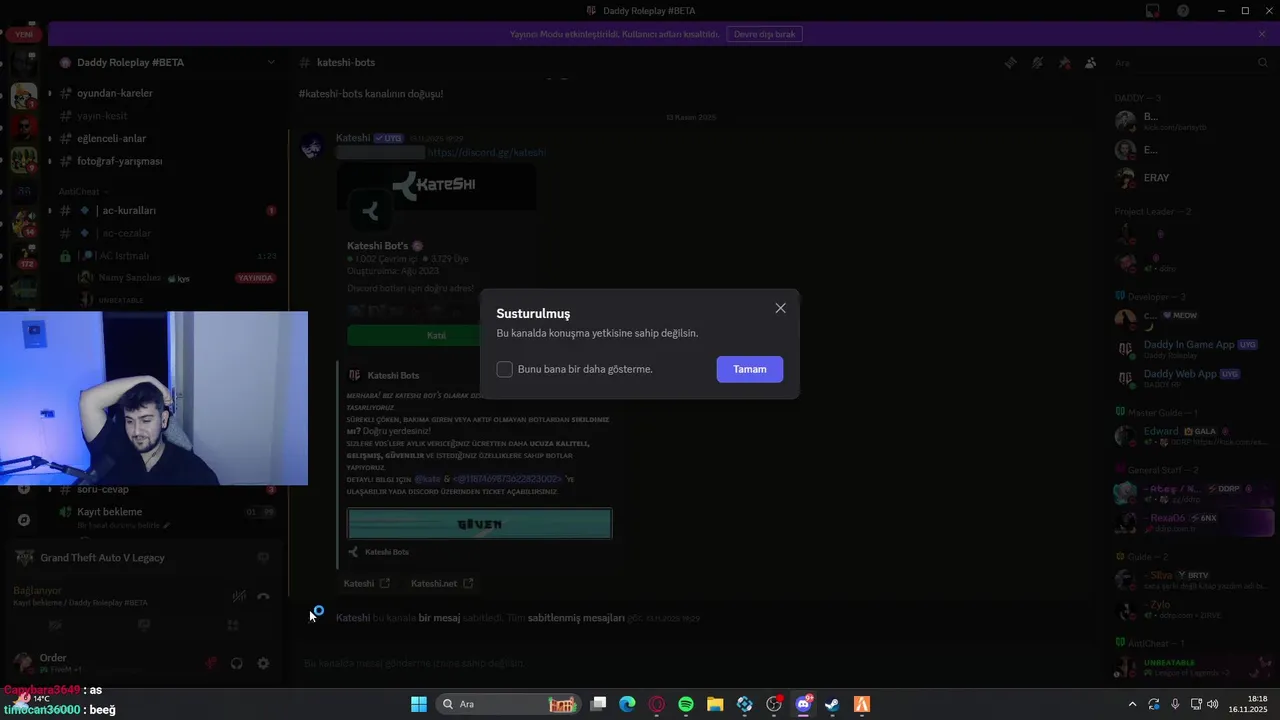1280x720 pixels.
Task: Open ac-kuralları channel
Action: click(x=166, y=210)
